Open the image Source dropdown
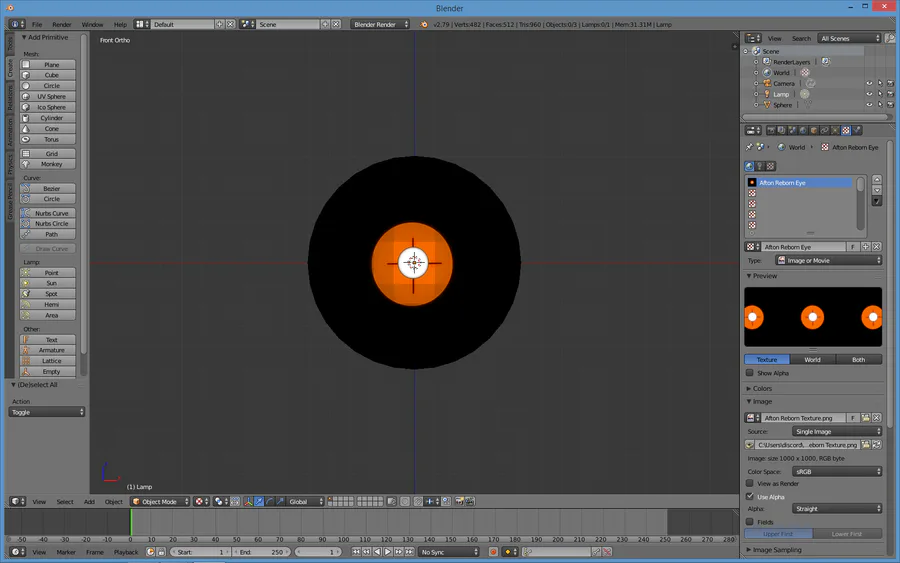This screenshot has width=900, height=563. point(836,432)
